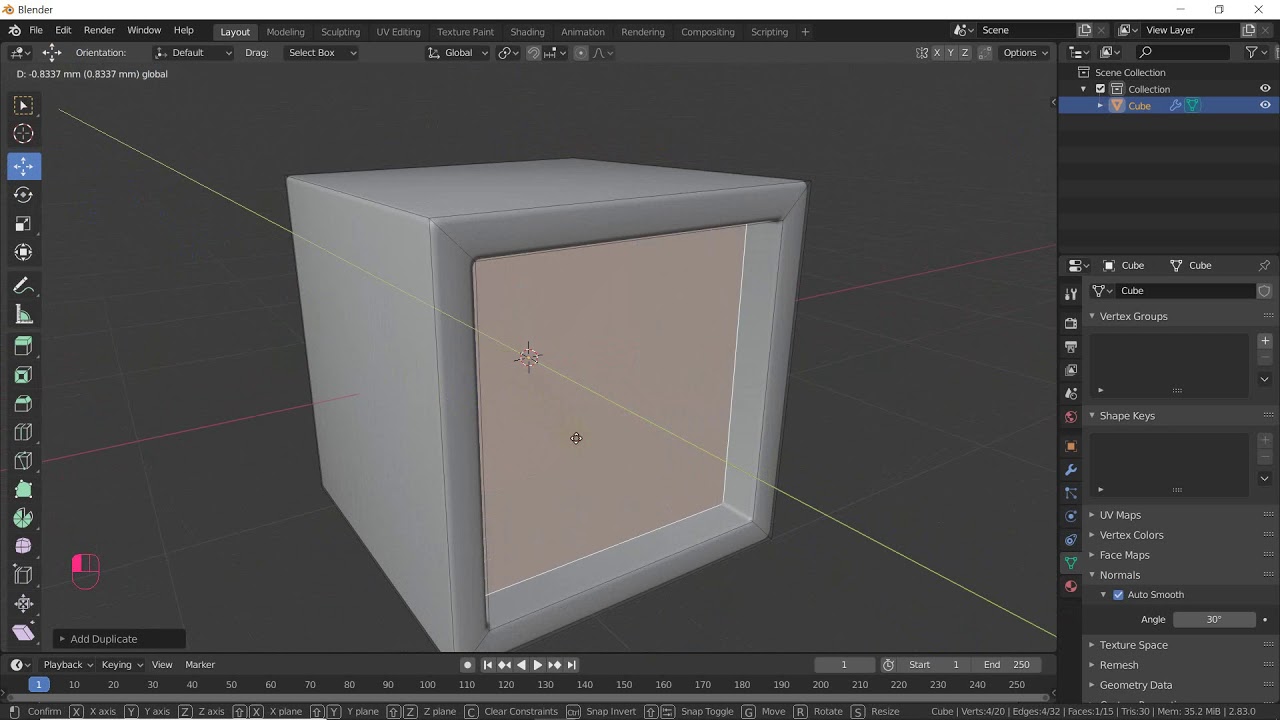Click the Marker button in timeline
This screenshot has height=720, width=1280.
200,665
